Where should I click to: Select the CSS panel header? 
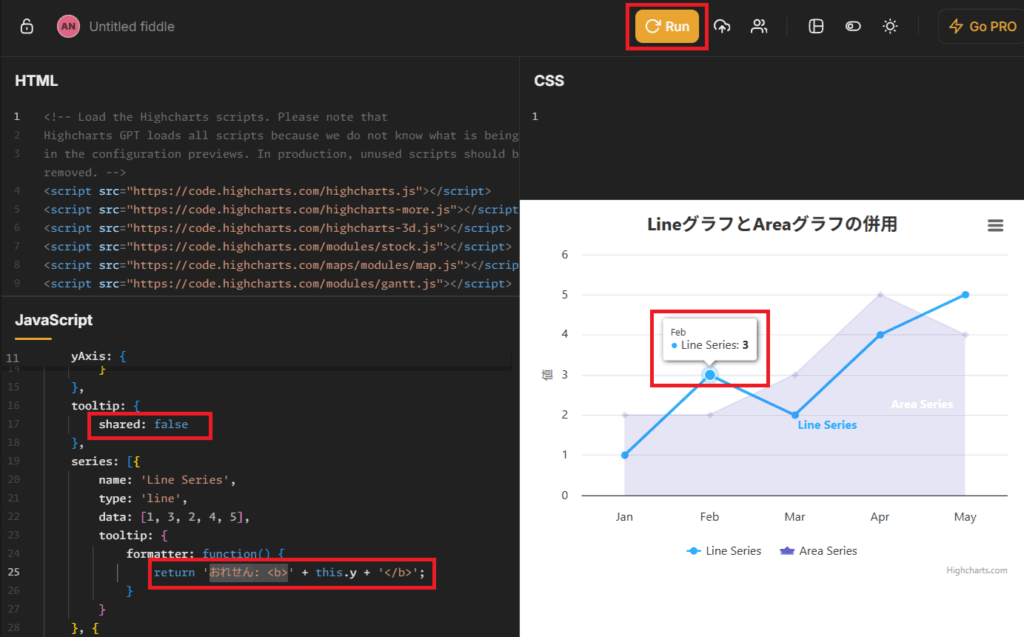tap(549, 80)
